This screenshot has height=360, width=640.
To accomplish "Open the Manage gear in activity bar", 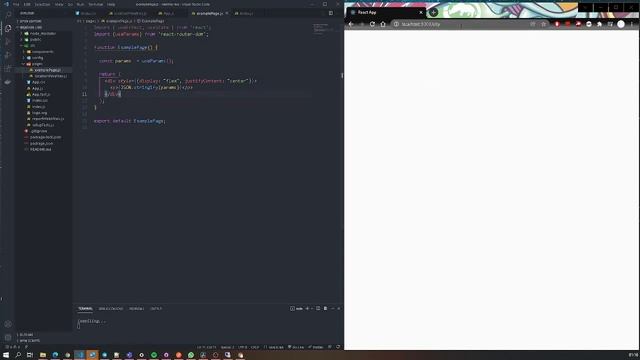I will tap(8, 338).
